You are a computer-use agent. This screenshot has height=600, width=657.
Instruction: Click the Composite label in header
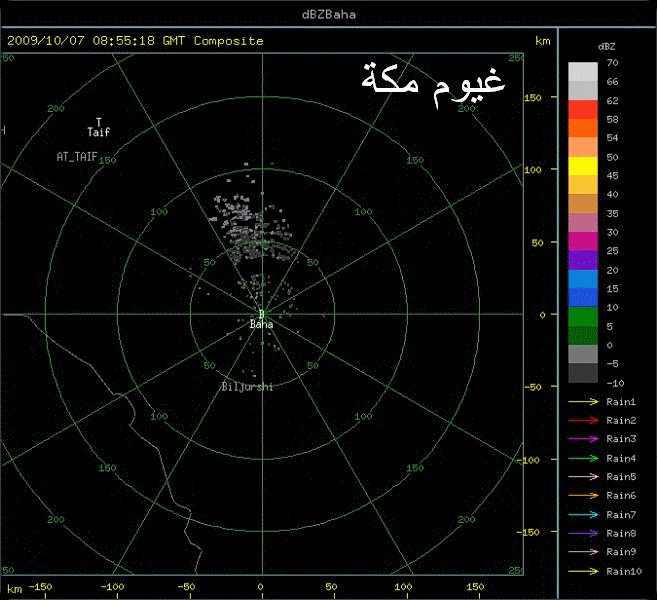(229, 41)
